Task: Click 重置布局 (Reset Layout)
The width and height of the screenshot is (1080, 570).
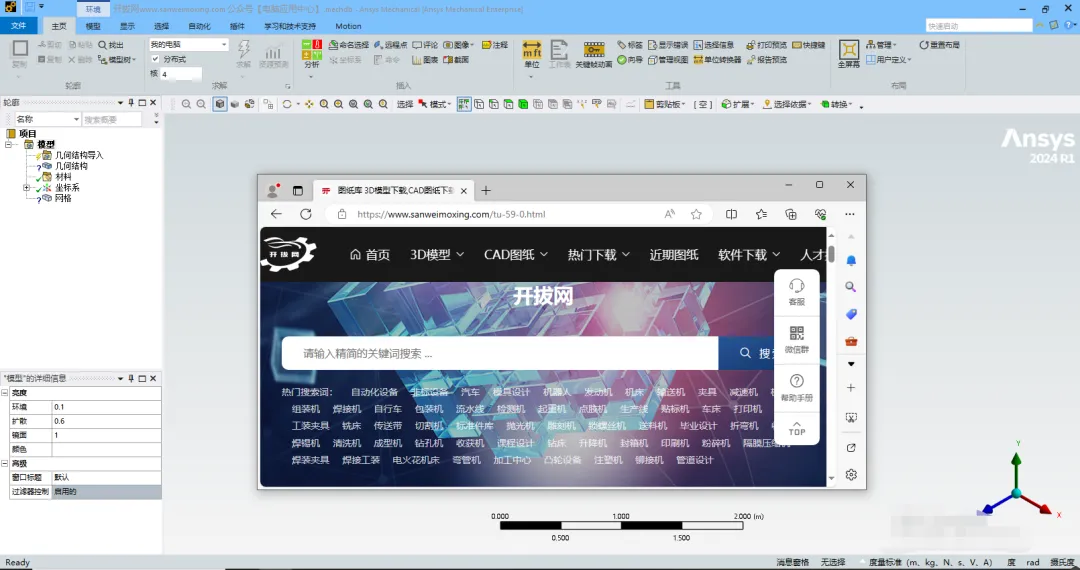Action: (939, 45)
